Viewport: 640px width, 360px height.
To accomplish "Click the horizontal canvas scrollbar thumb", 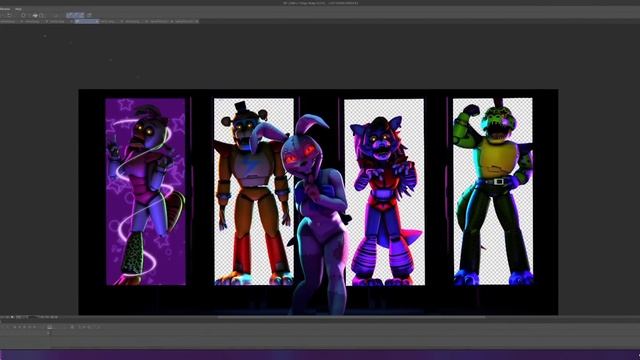I will pos(351,317).
